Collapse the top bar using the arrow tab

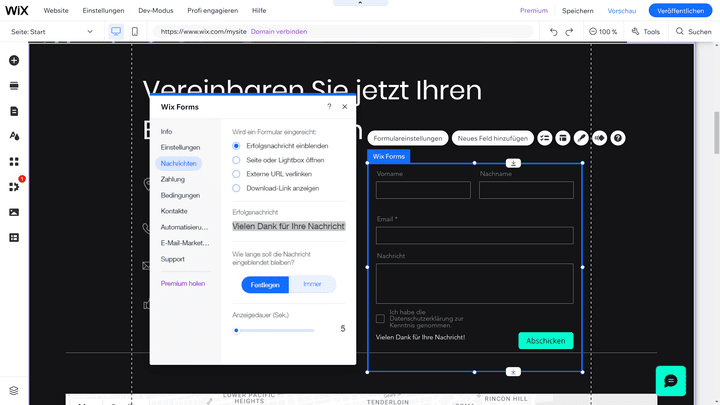(x=360, y=3)
